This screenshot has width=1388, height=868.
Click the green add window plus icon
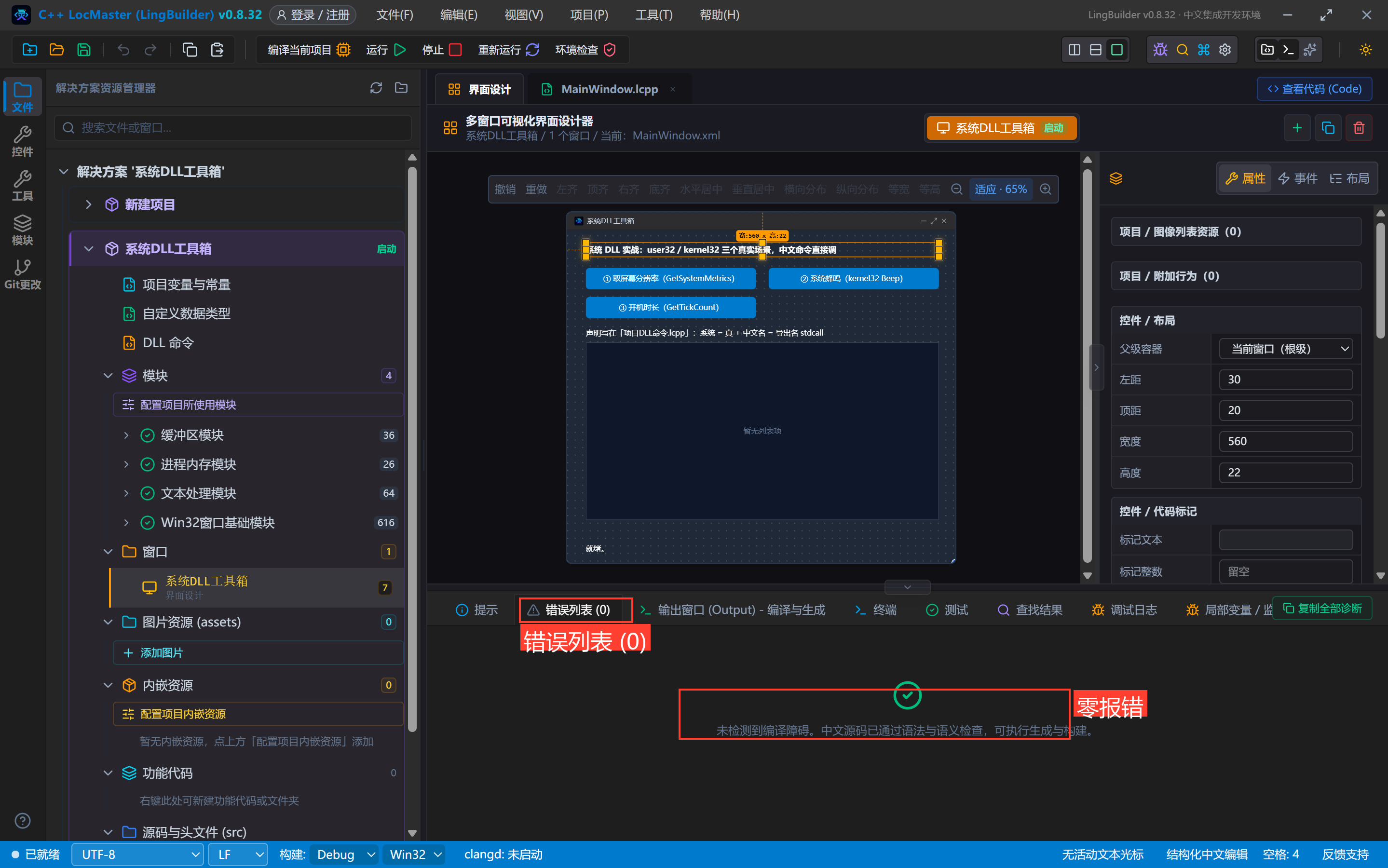click(x=1297, y=127)
